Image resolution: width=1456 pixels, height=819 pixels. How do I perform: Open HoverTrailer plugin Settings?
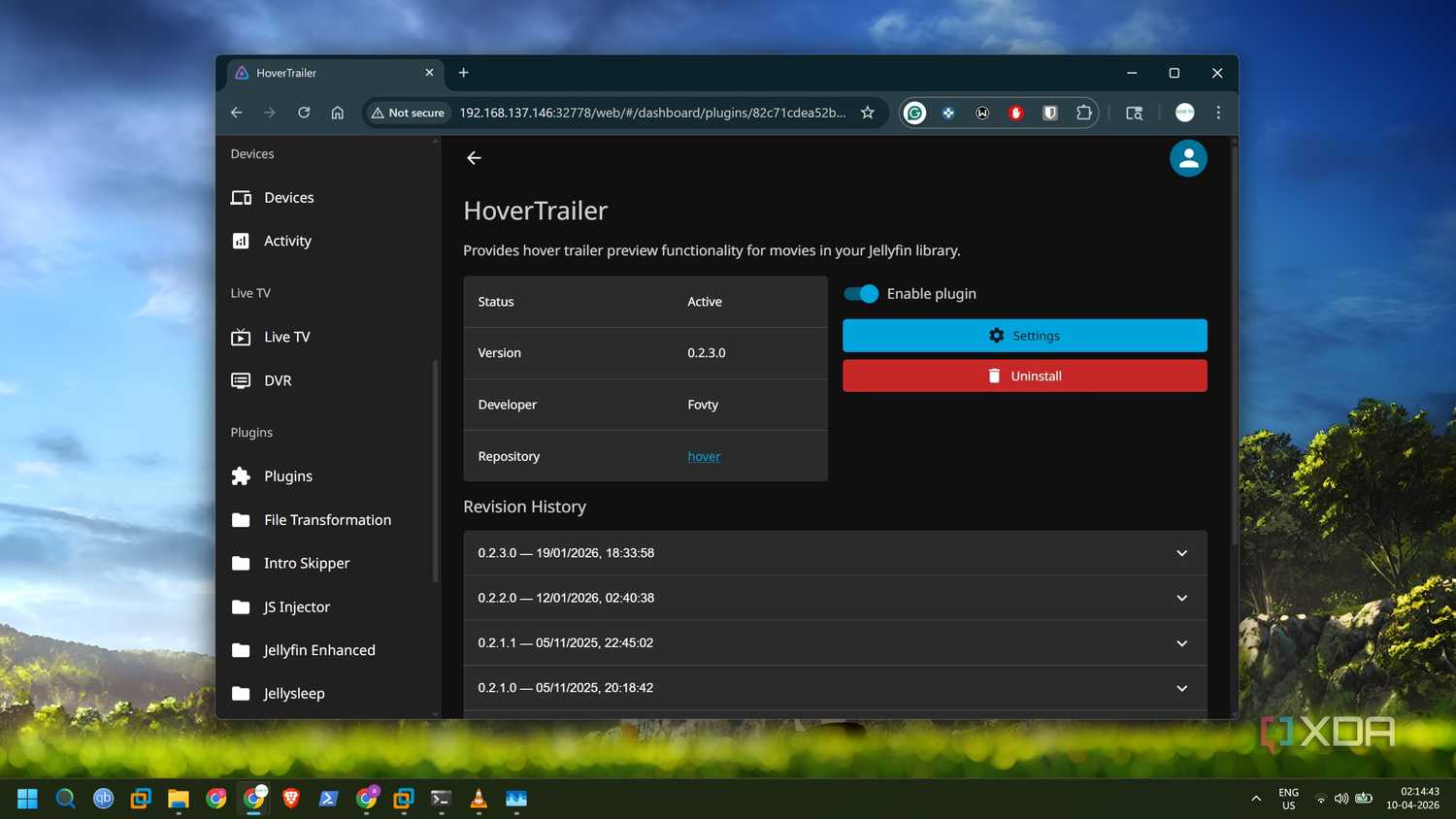[1024, 336]
